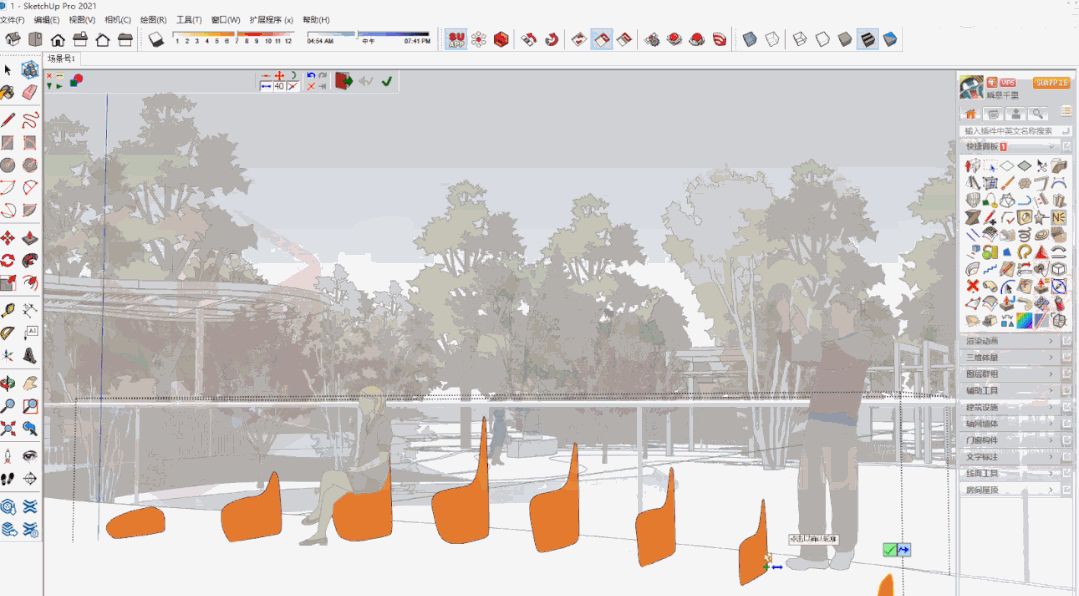
Task: Select the Paint Bucket tool
Action: click(x=8, y=92)
